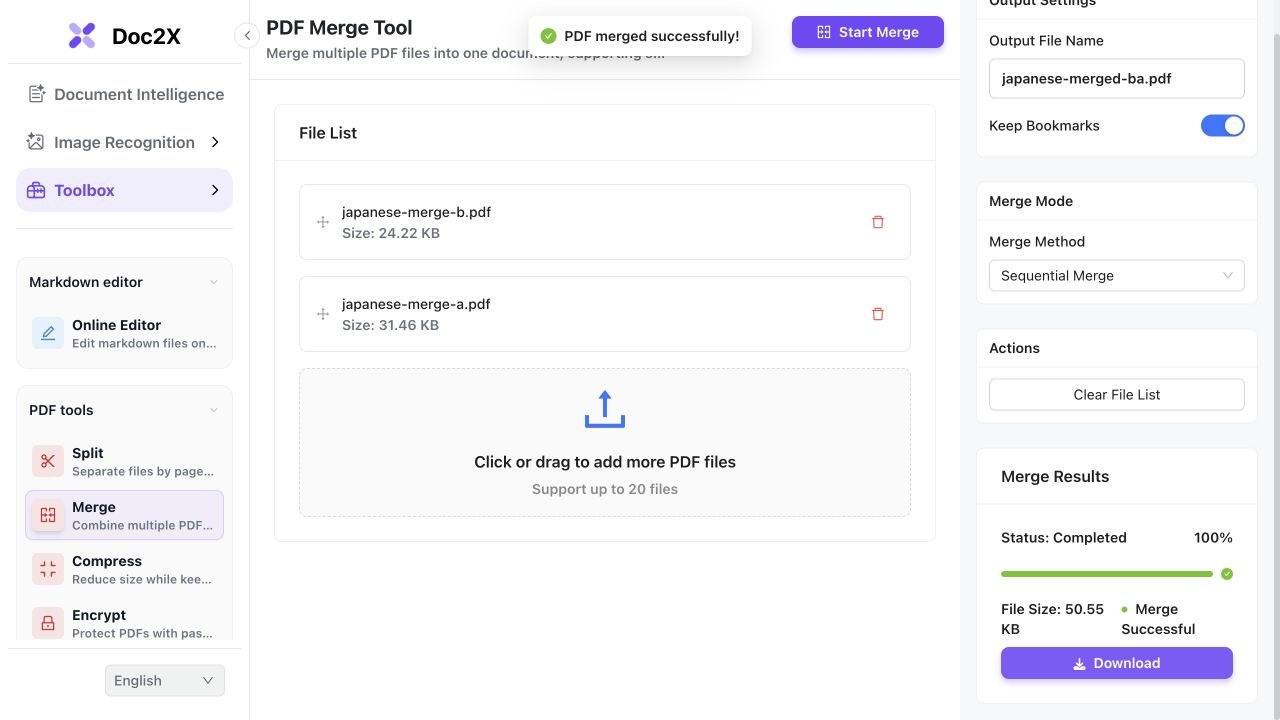This screenshot has width=1280, height=720.
Task: Click the Start Merge button
Action: coord(868,32)
